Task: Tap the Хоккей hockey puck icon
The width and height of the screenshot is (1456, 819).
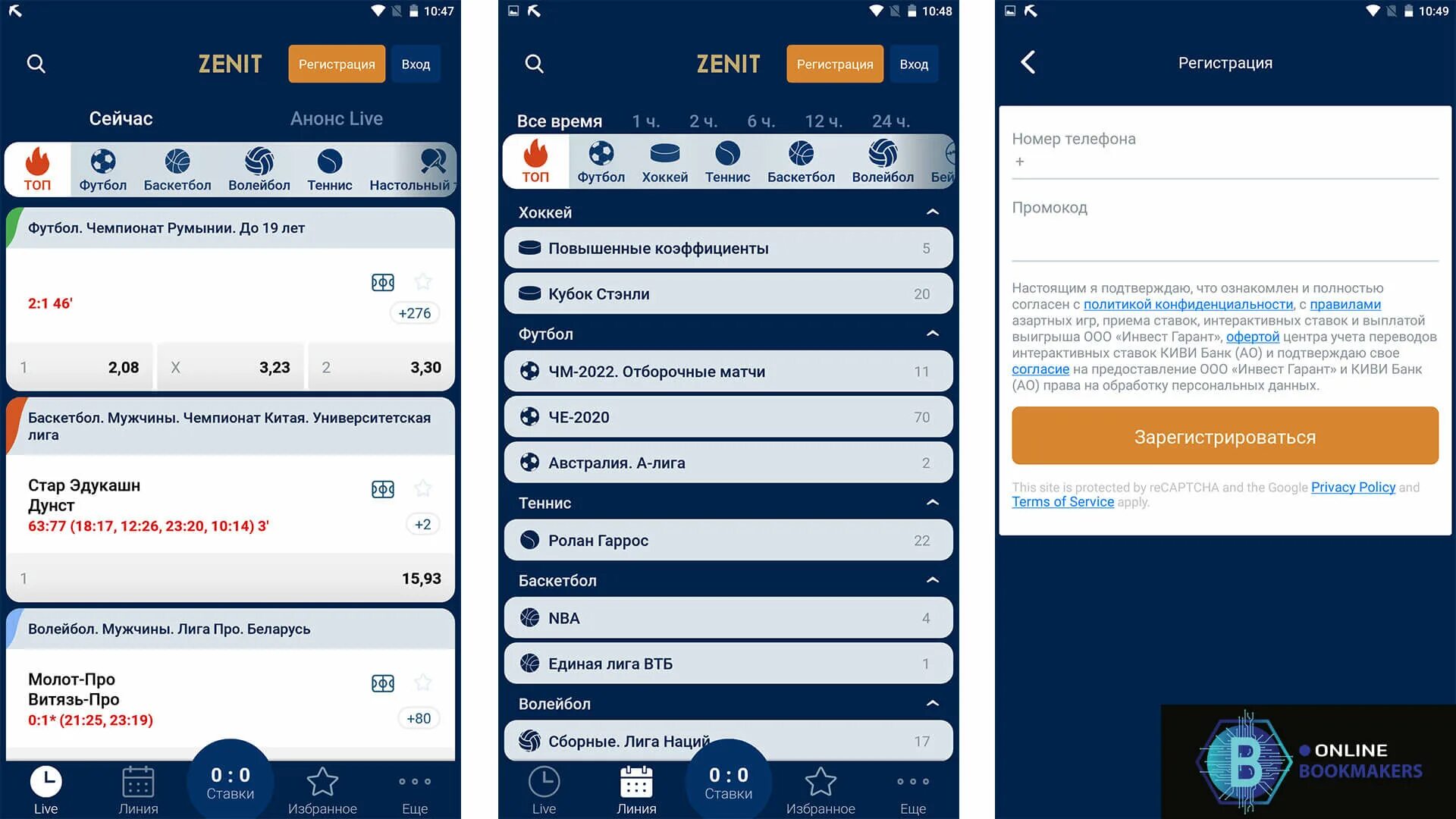Action: 663,159
